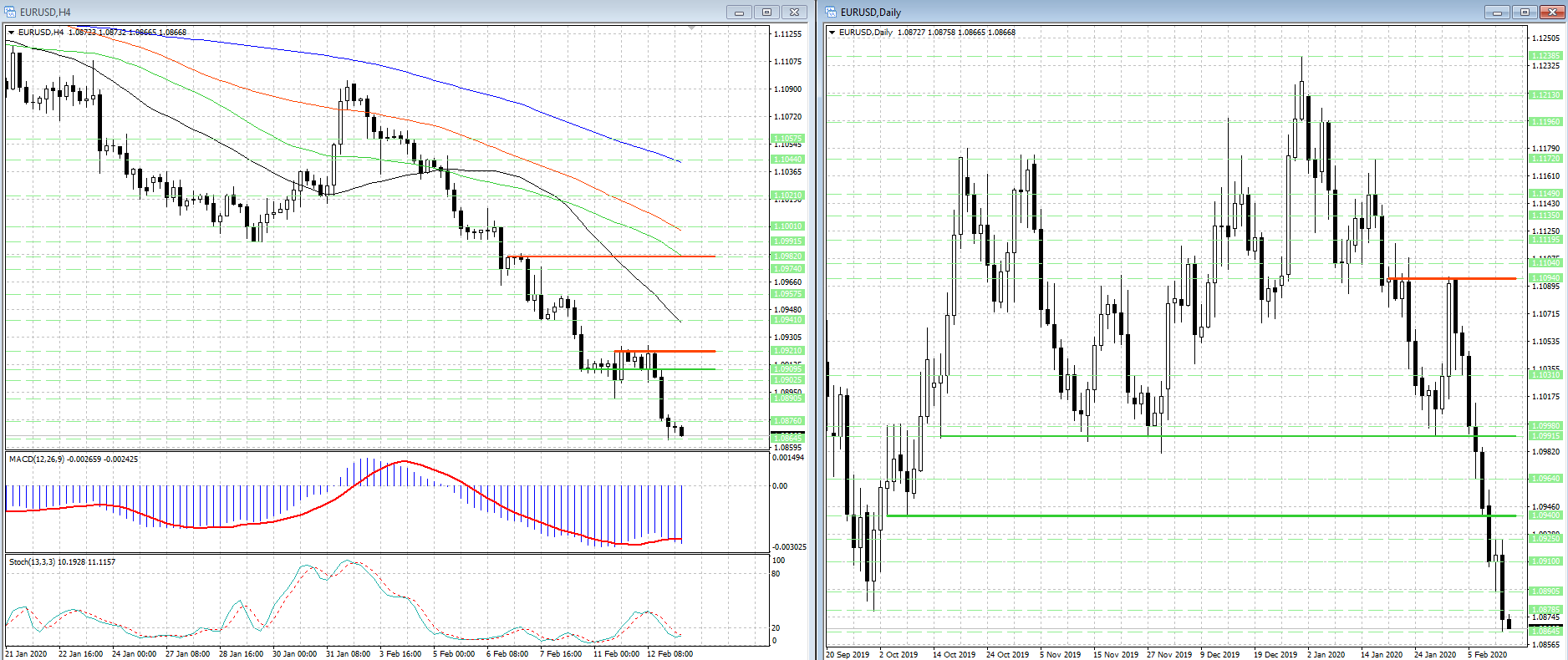Screen dimensions: 1568x660
Task: Select the upper red horizontal line in H4 chart
Action: pyautogui.click(x=610, y=256)
